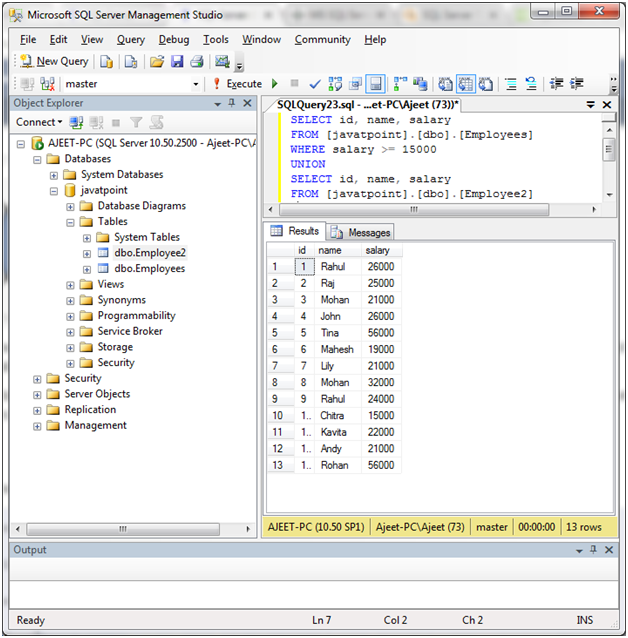628x638 pixels.
Task: Toggle Include Actual Execution Plan icon
Action: pyautogui.click(x=400, y=84)
